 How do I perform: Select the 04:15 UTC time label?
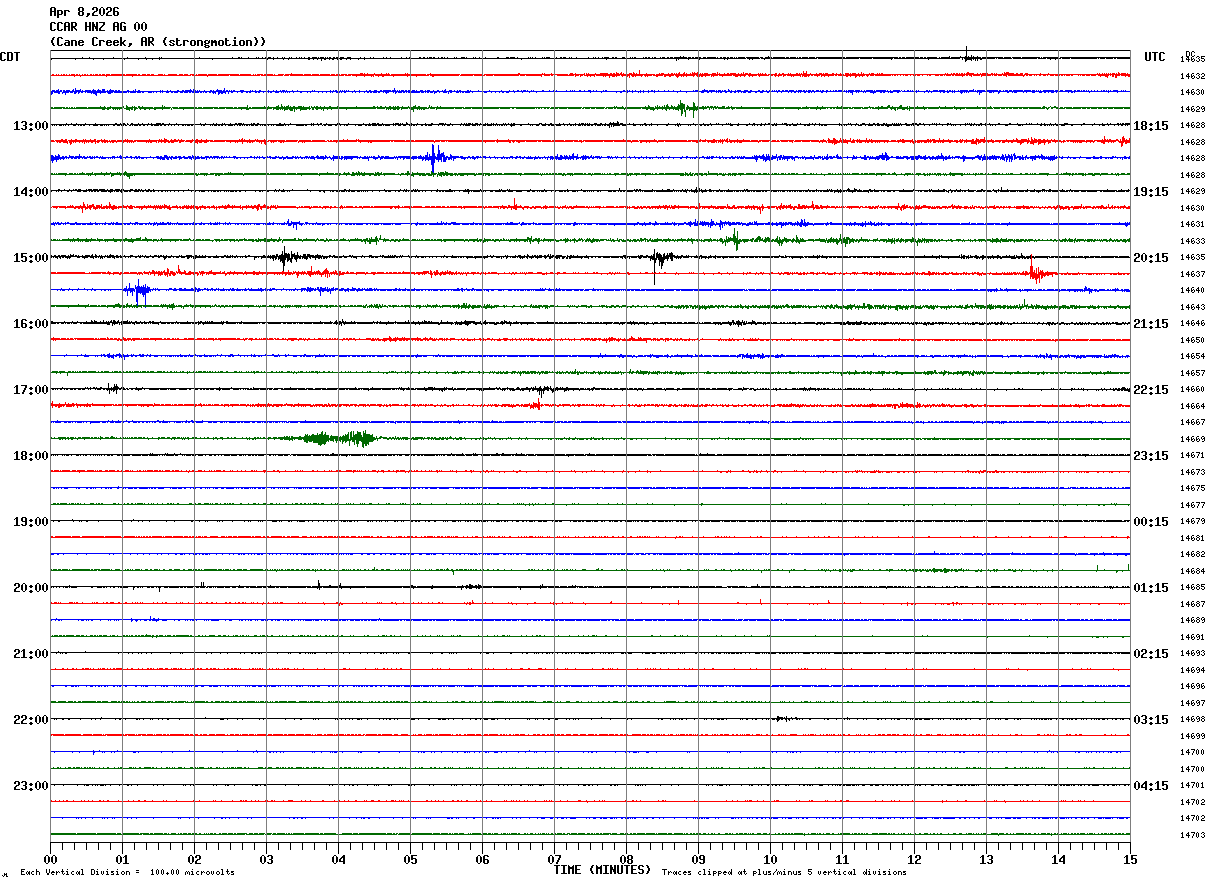click(x=1151, y=786)
